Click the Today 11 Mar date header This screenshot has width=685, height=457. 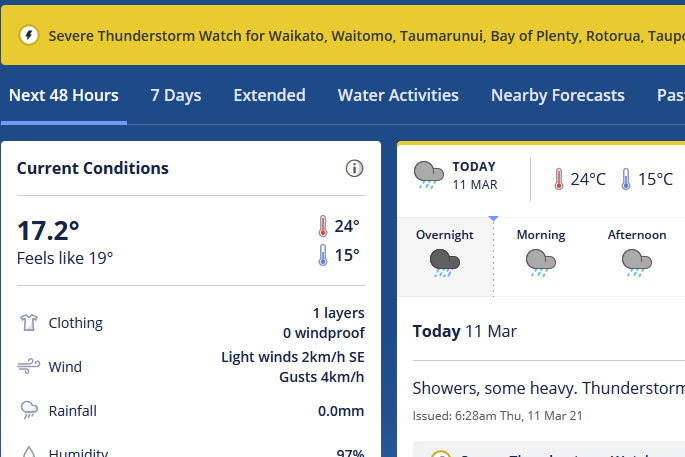464,331
